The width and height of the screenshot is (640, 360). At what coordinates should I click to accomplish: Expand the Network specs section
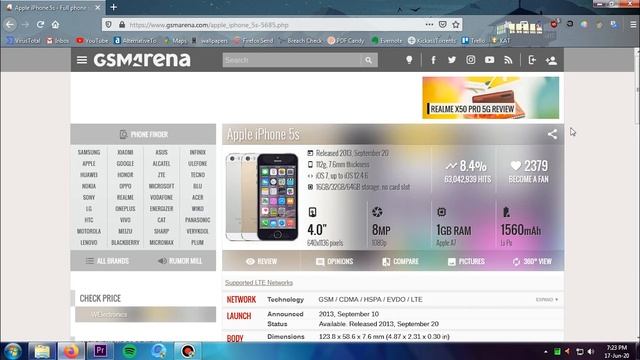[x=547, y=300]
